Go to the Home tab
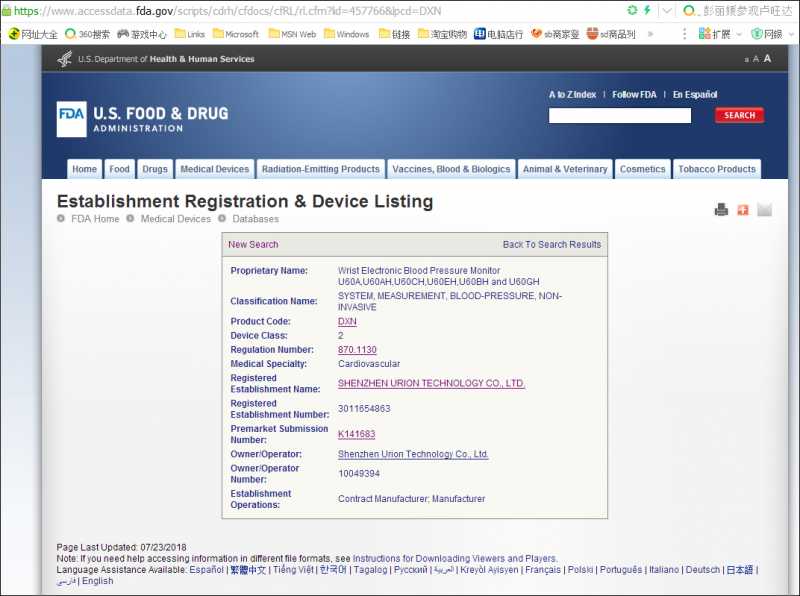Viewport: 800px width, 596px height. (84, 169)
